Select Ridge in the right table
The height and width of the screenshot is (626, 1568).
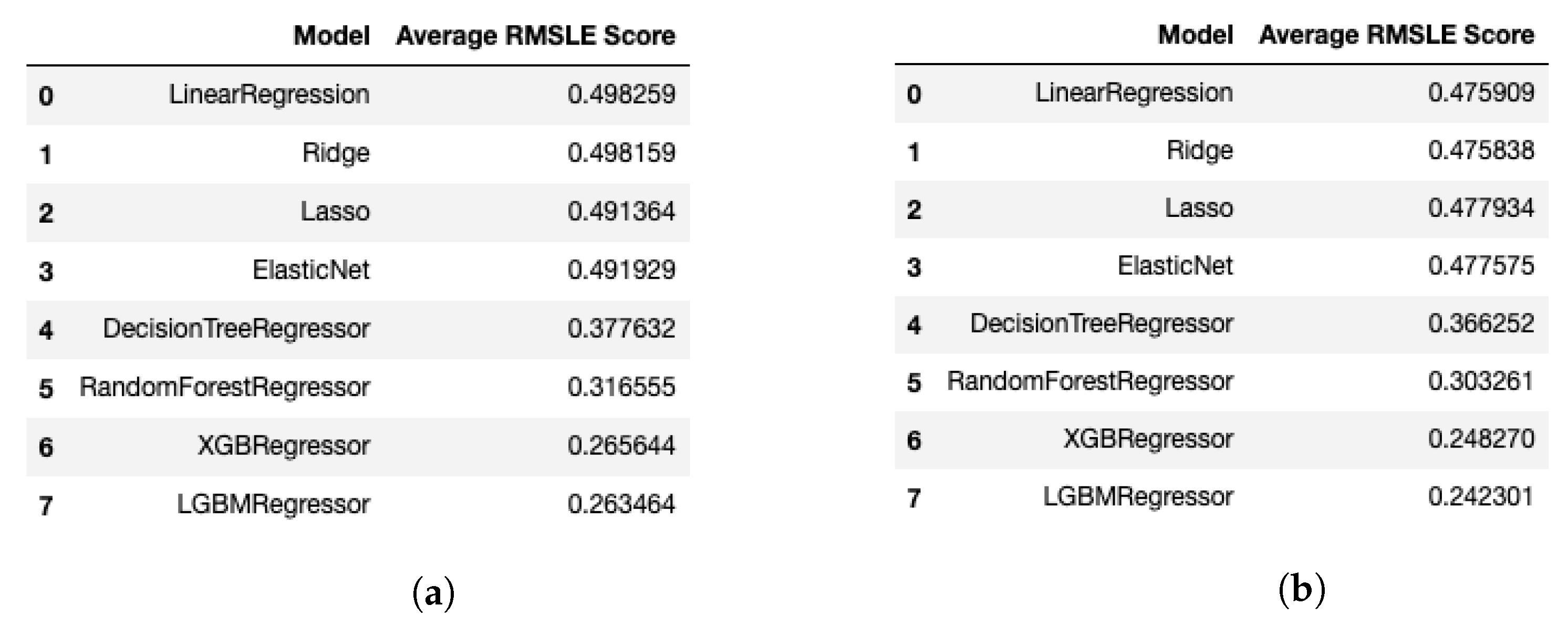[1200, 150]
